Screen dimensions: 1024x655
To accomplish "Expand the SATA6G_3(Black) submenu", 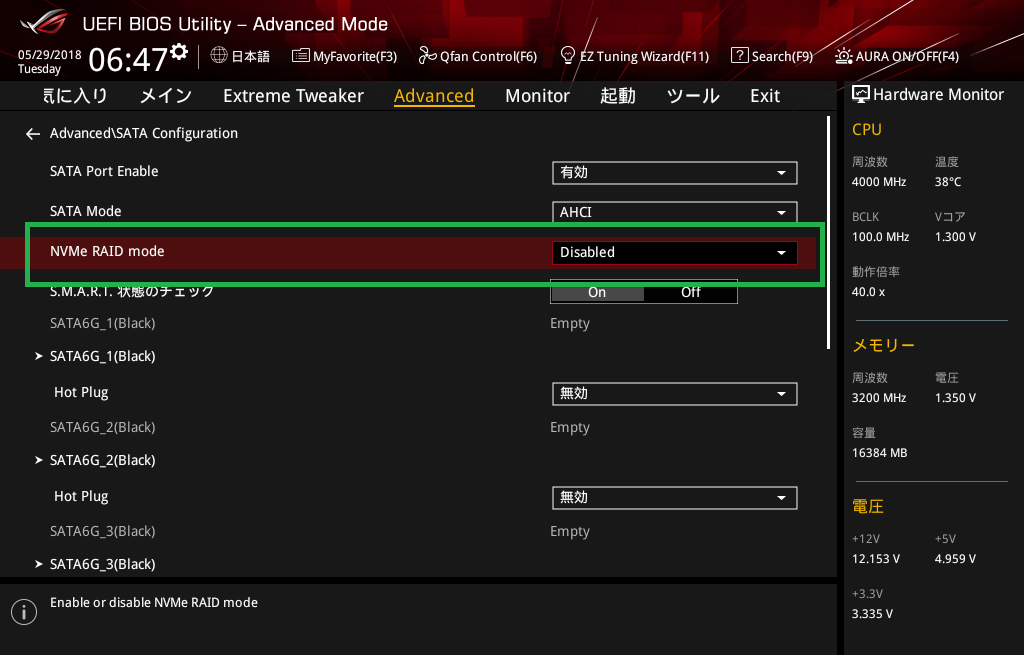I will tap(103, 564).
